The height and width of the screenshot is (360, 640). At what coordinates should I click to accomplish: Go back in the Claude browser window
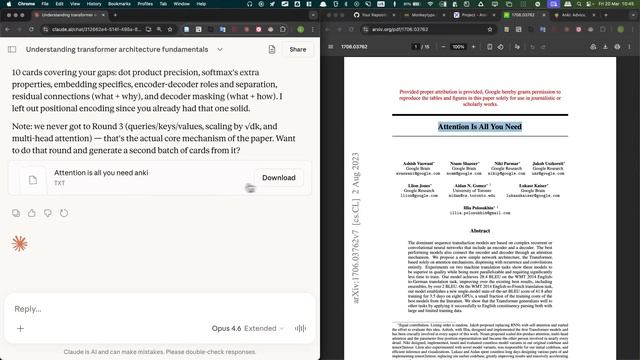coord(8,29)
